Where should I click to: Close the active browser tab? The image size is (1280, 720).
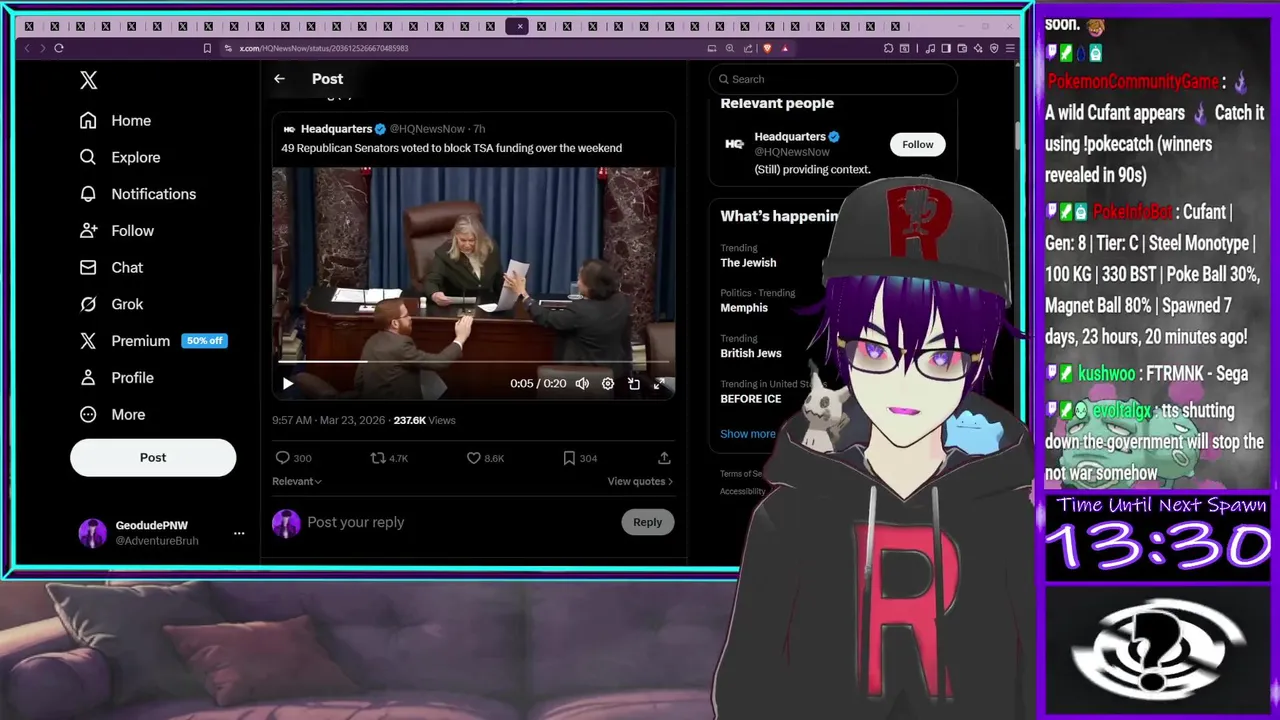pos(520,26)
